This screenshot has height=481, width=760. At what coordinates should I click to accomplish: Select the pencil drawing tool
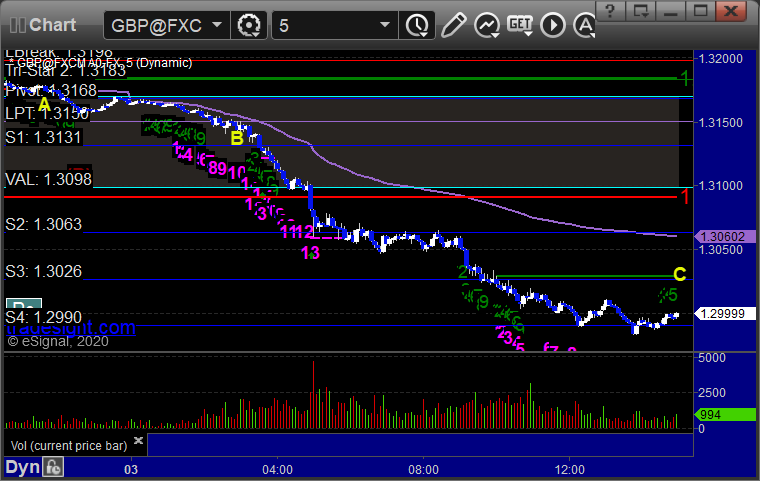coord(454,23)
